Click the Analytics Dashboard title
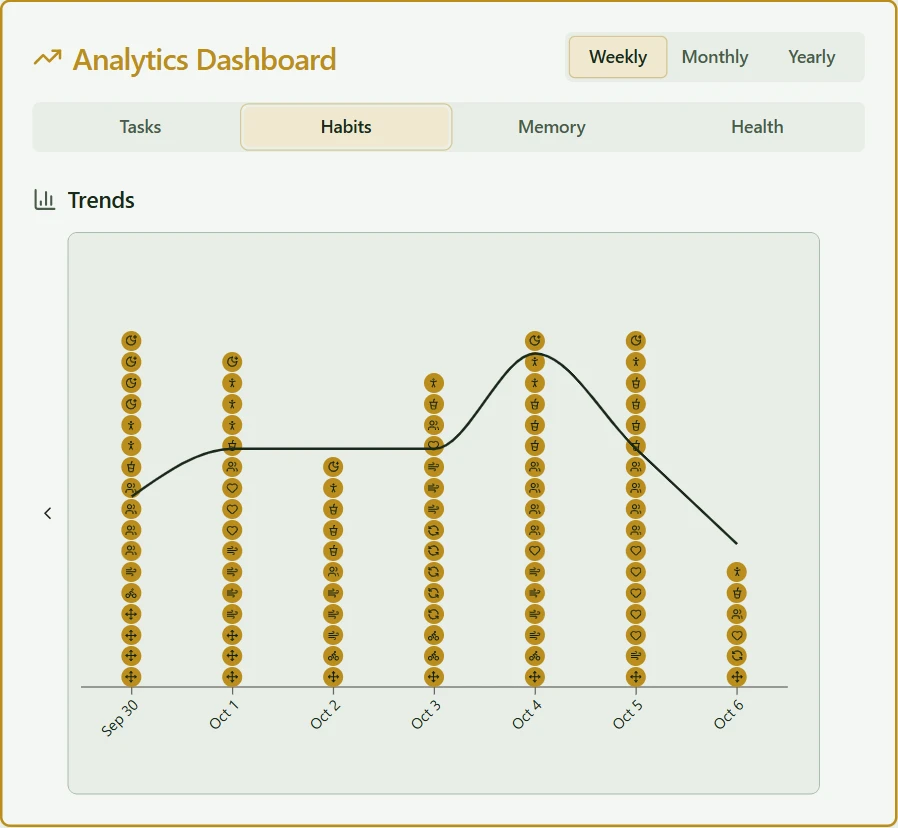The width and height of the screenshot is (898, 828). click(204, 60)
